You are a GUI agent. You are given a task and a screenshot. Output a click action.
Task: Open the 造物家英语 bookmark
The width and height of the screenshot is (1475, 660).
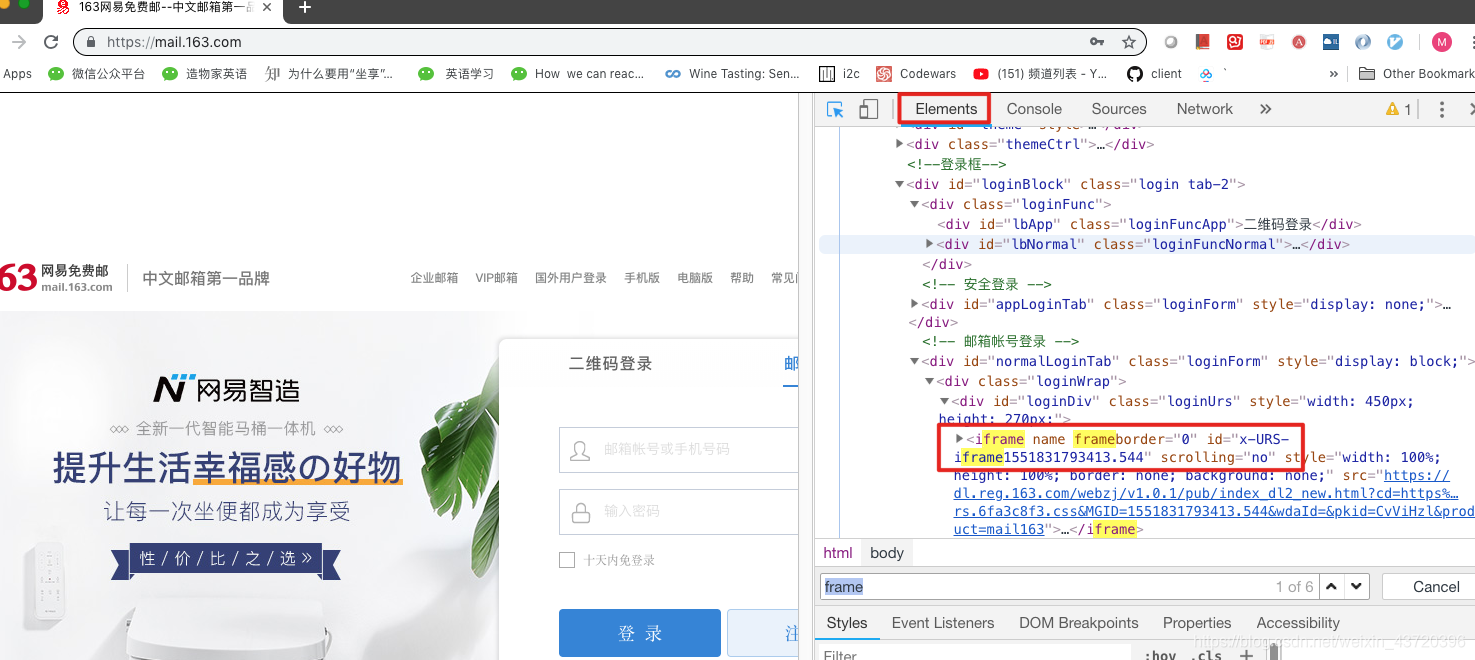[x=204, y=74]
